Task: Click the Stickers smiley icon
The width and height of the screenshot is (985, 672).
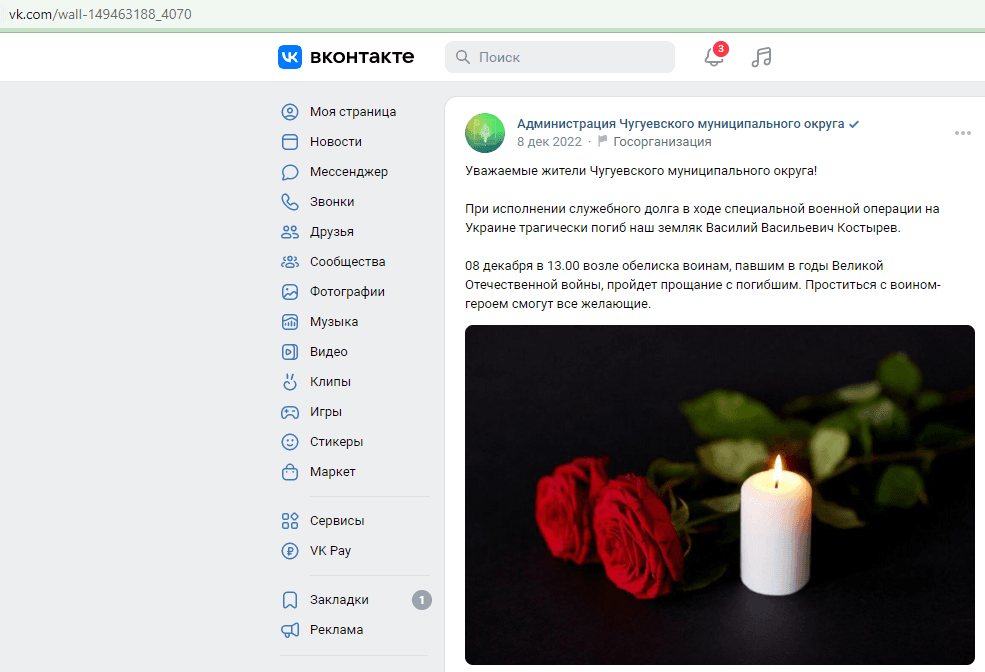Action: (290, 442)
